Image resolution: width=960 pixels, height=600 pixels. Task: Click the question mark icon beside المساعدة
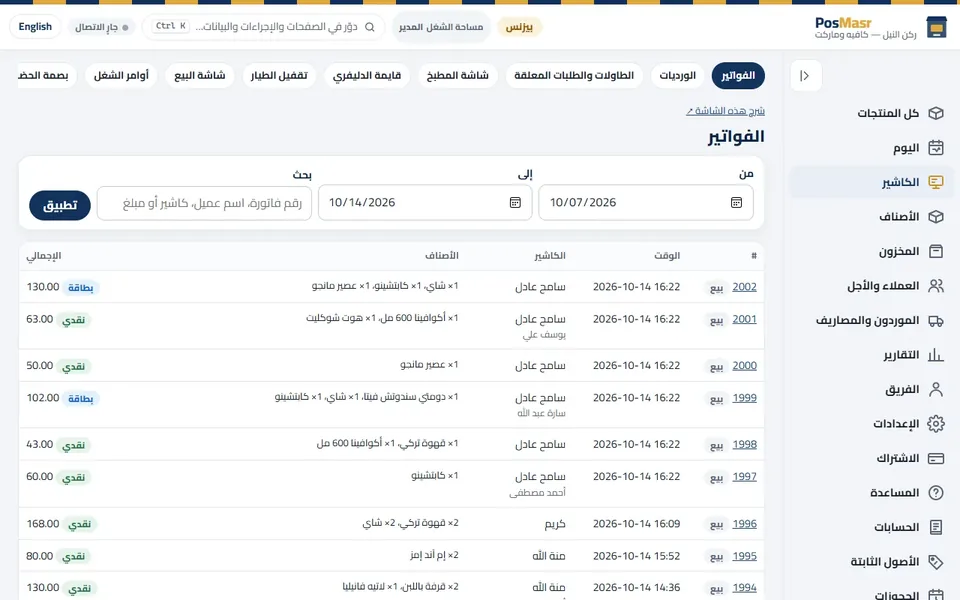[936, 493]
